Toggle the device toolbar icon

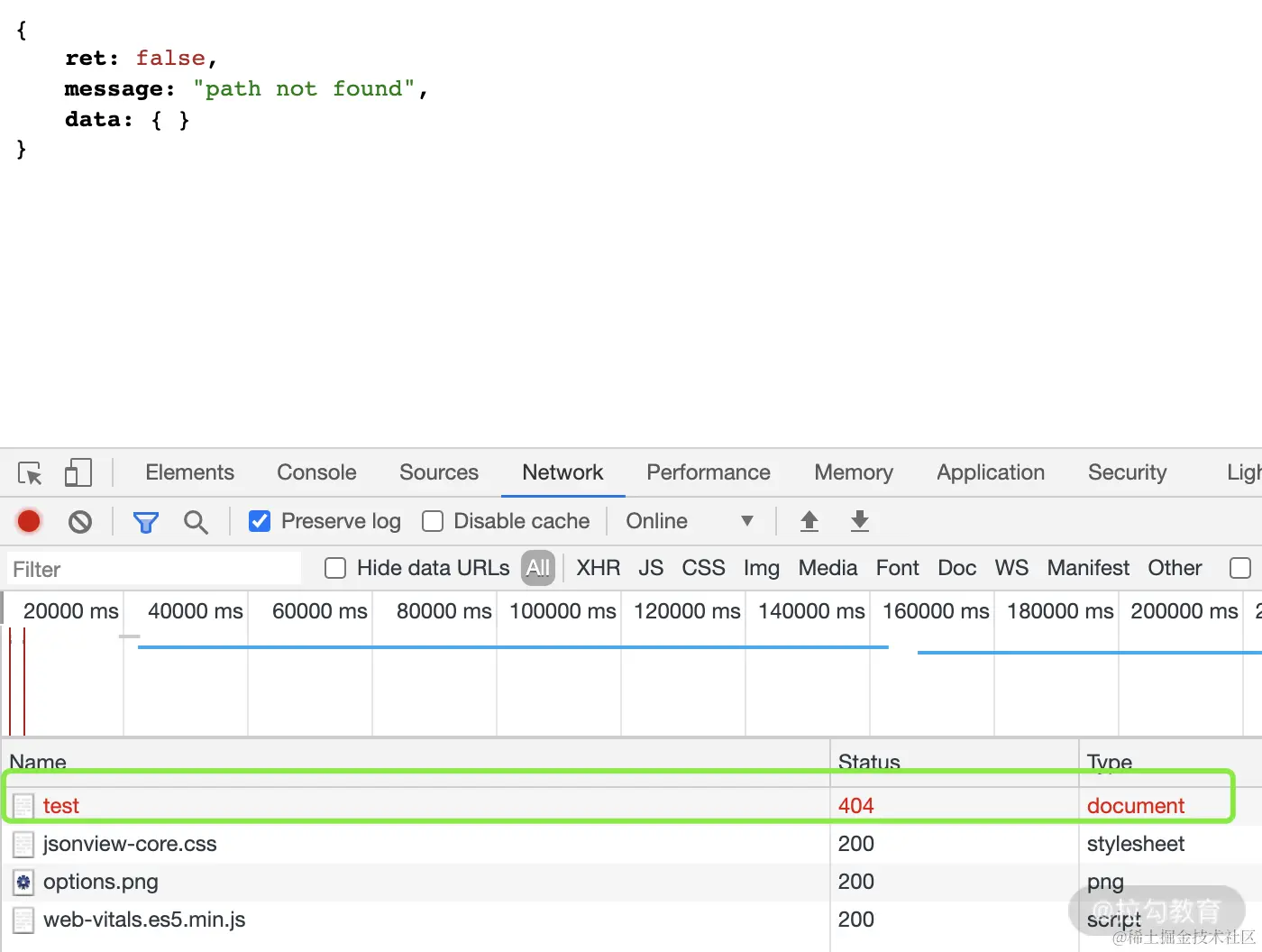[x=78, y=472]
